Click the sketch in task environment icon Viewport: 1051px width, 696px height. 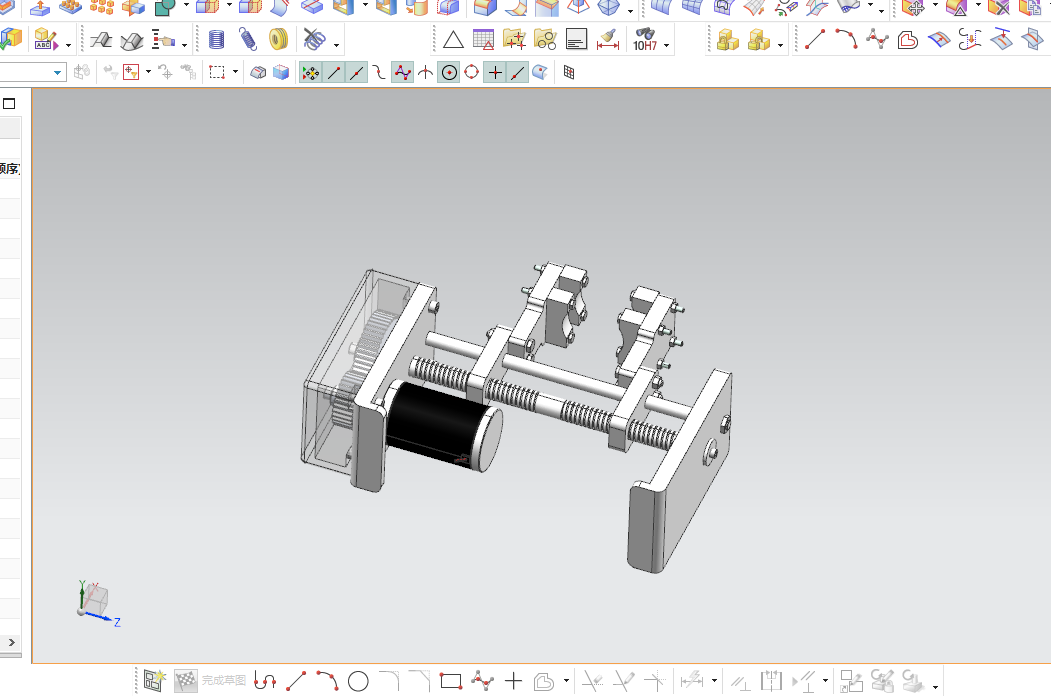[x=154, y=681]
